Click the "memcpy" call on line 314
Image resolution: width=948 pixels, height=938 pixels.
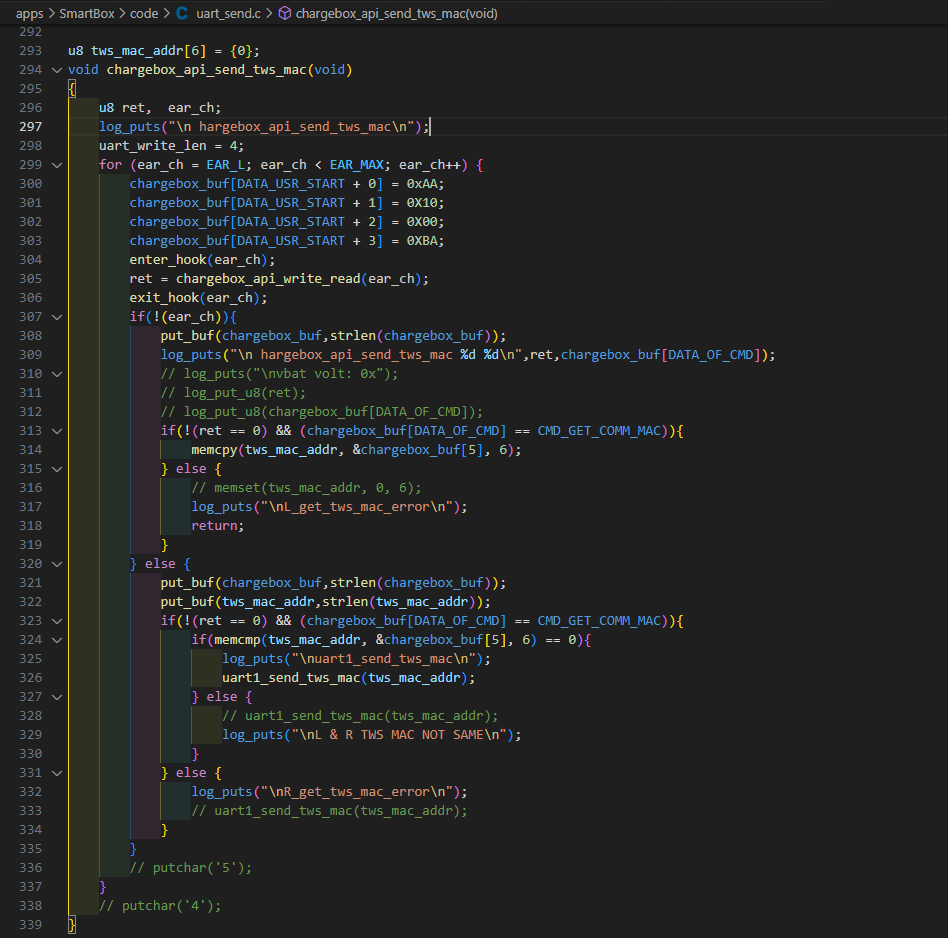click(x=215, y=450)
